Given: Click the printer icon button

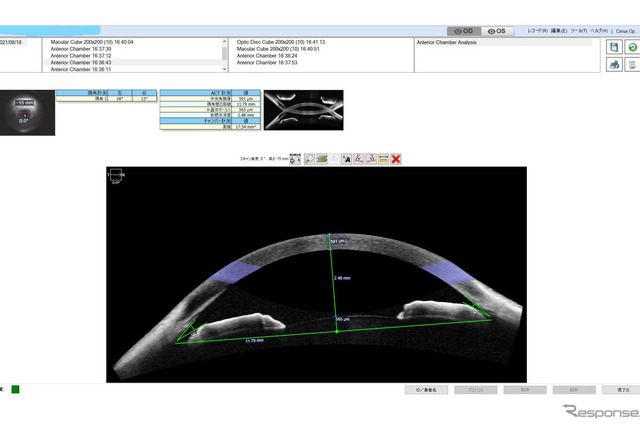Looking at the screenshot, I should (x=614, y=64).
